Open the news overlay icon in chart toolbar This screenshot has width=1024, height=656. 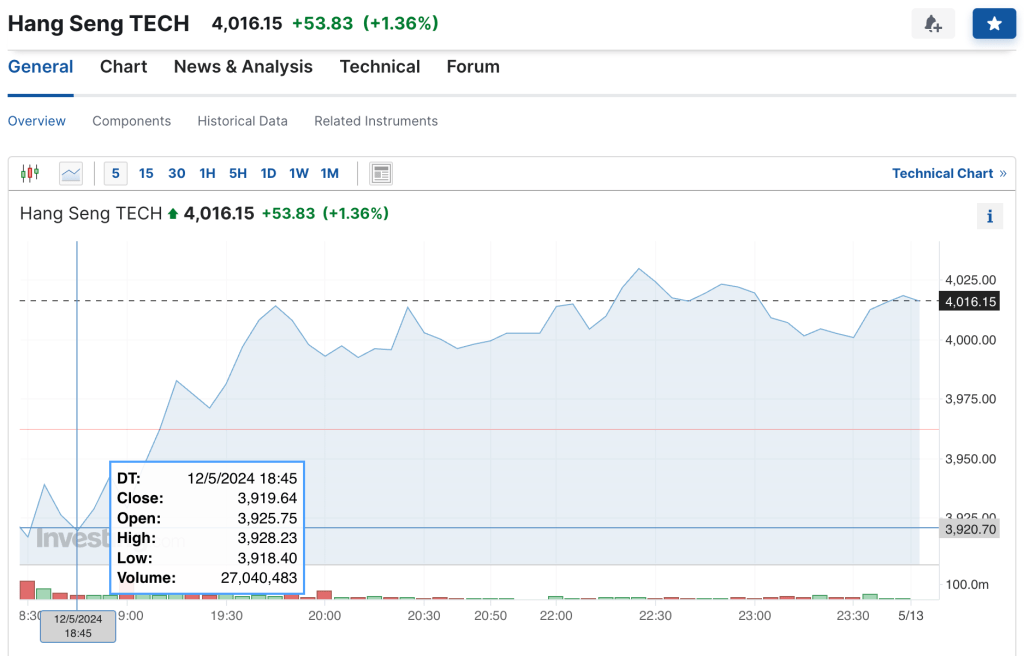(x=381, y=173)
